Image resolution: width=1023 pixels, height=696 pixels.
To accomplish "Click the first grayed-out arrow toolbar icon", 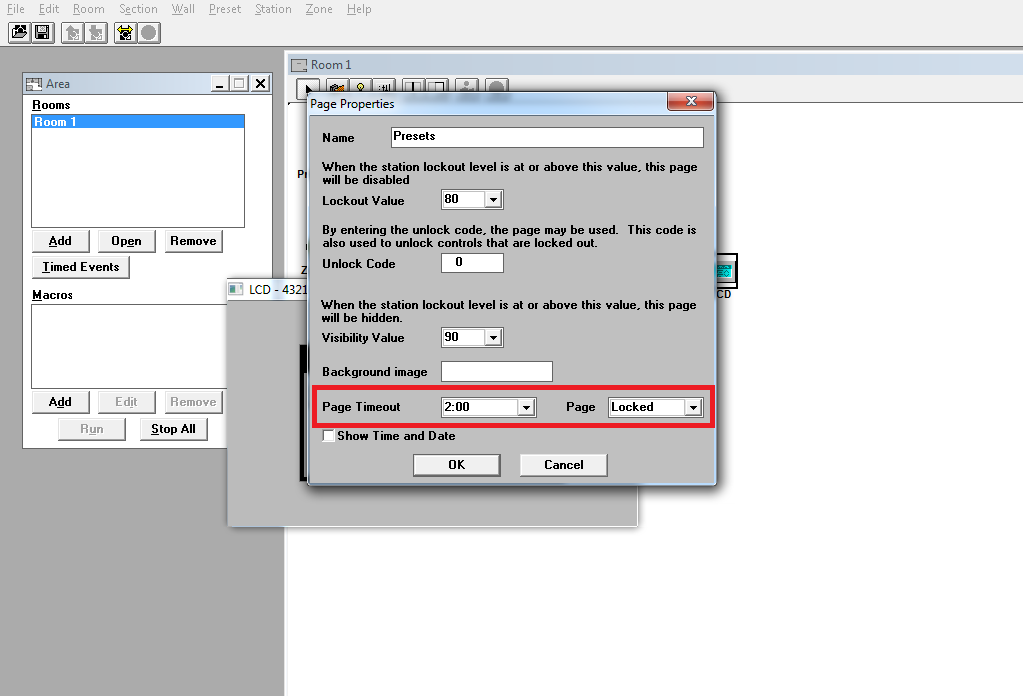I will (x=73, y=33).
